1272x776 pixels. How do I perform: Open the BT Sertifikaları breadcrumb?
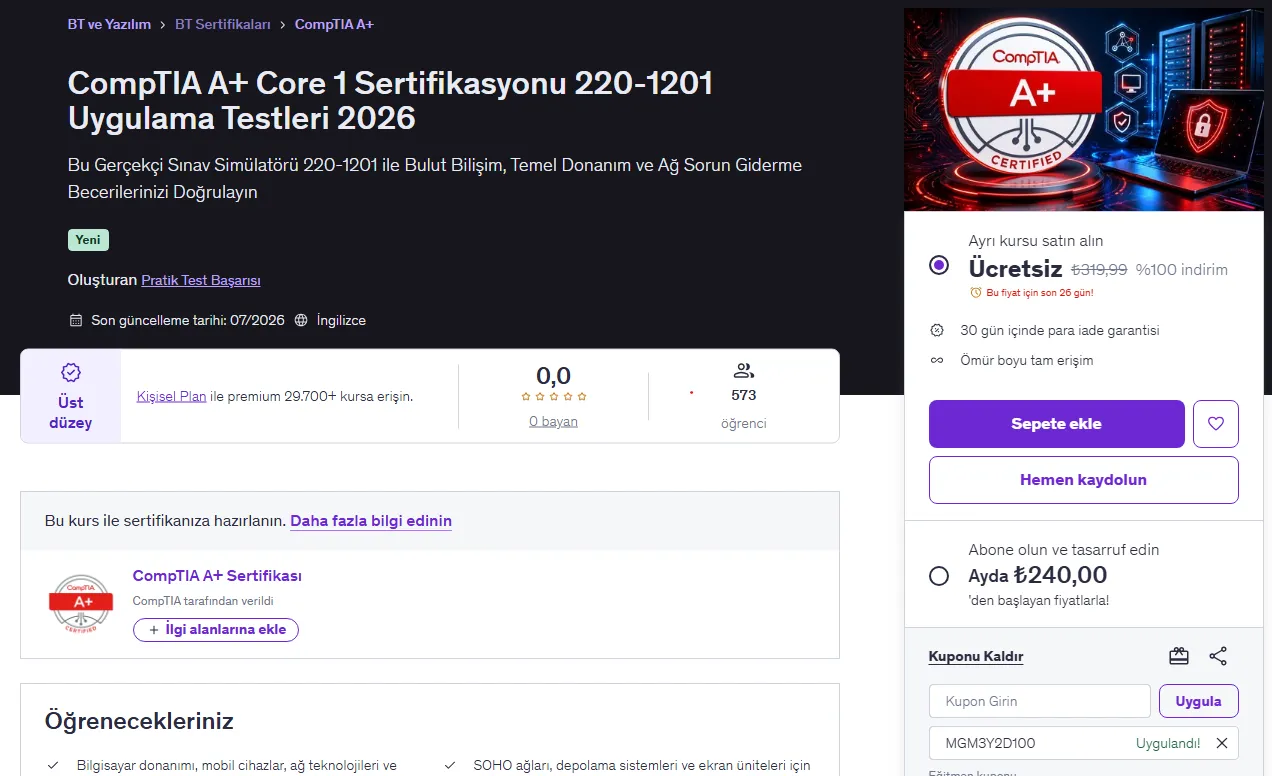(x=223, y=24)
